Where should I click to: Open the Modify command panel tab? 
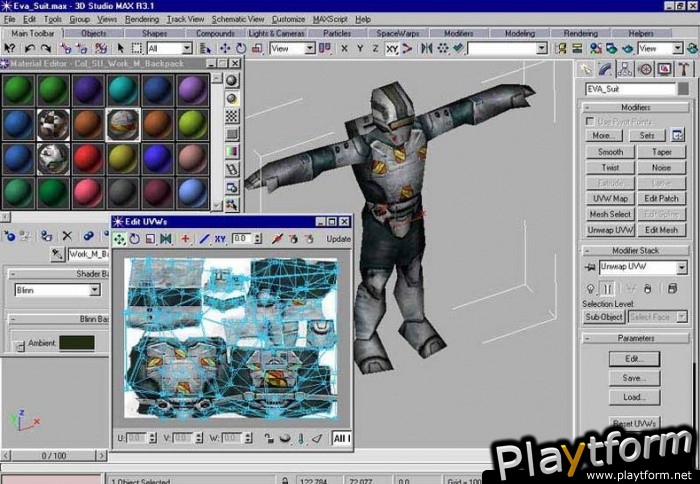605,69
